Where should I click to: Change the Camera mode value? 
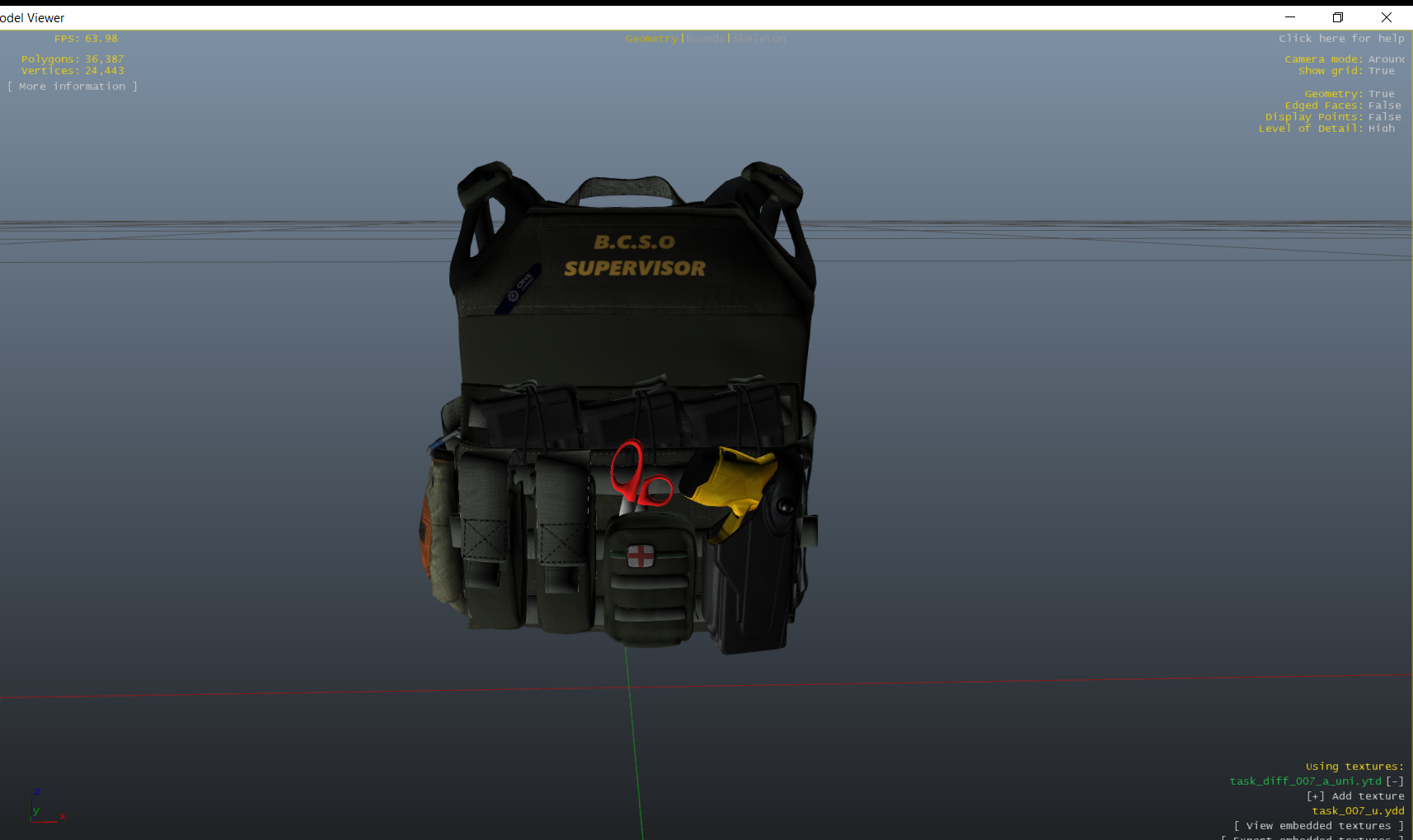tap(1386, 59)
